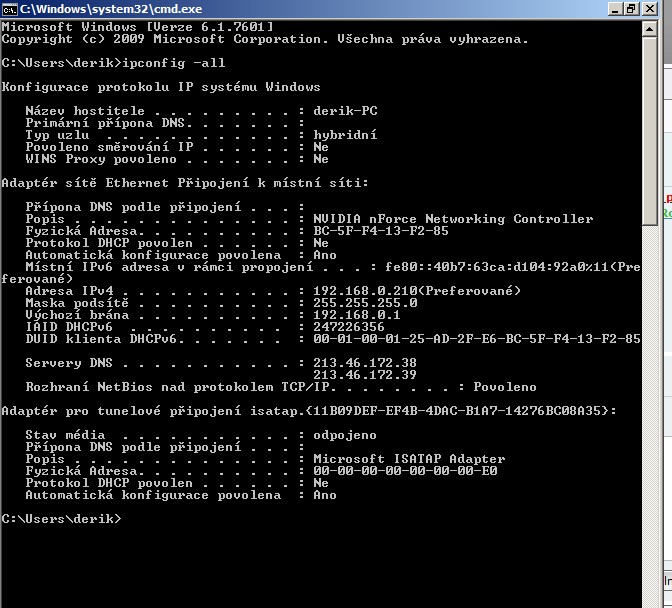Click the bottom C:\Users\derik> prompt
Viewport: 672px width, 608px height.
[61, 519]
